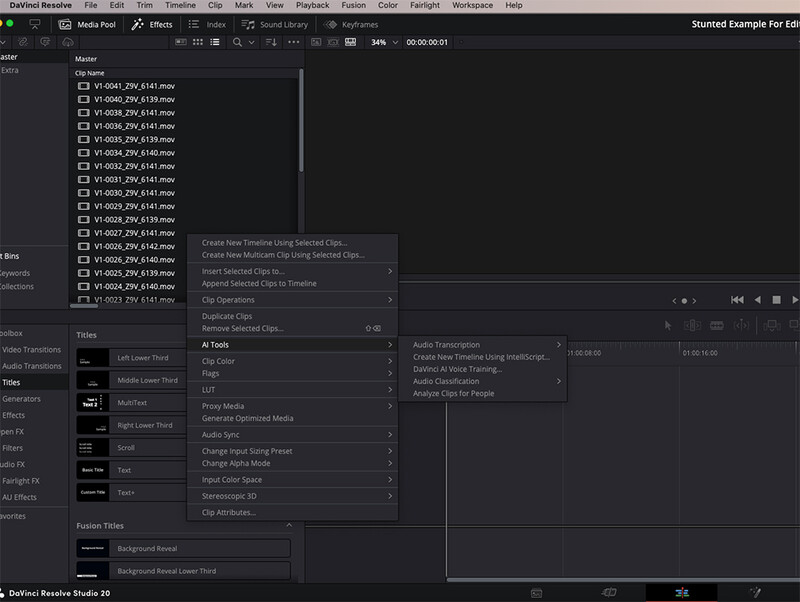
Task: Switch media pool to list view
Action: (x=215, y=42)
